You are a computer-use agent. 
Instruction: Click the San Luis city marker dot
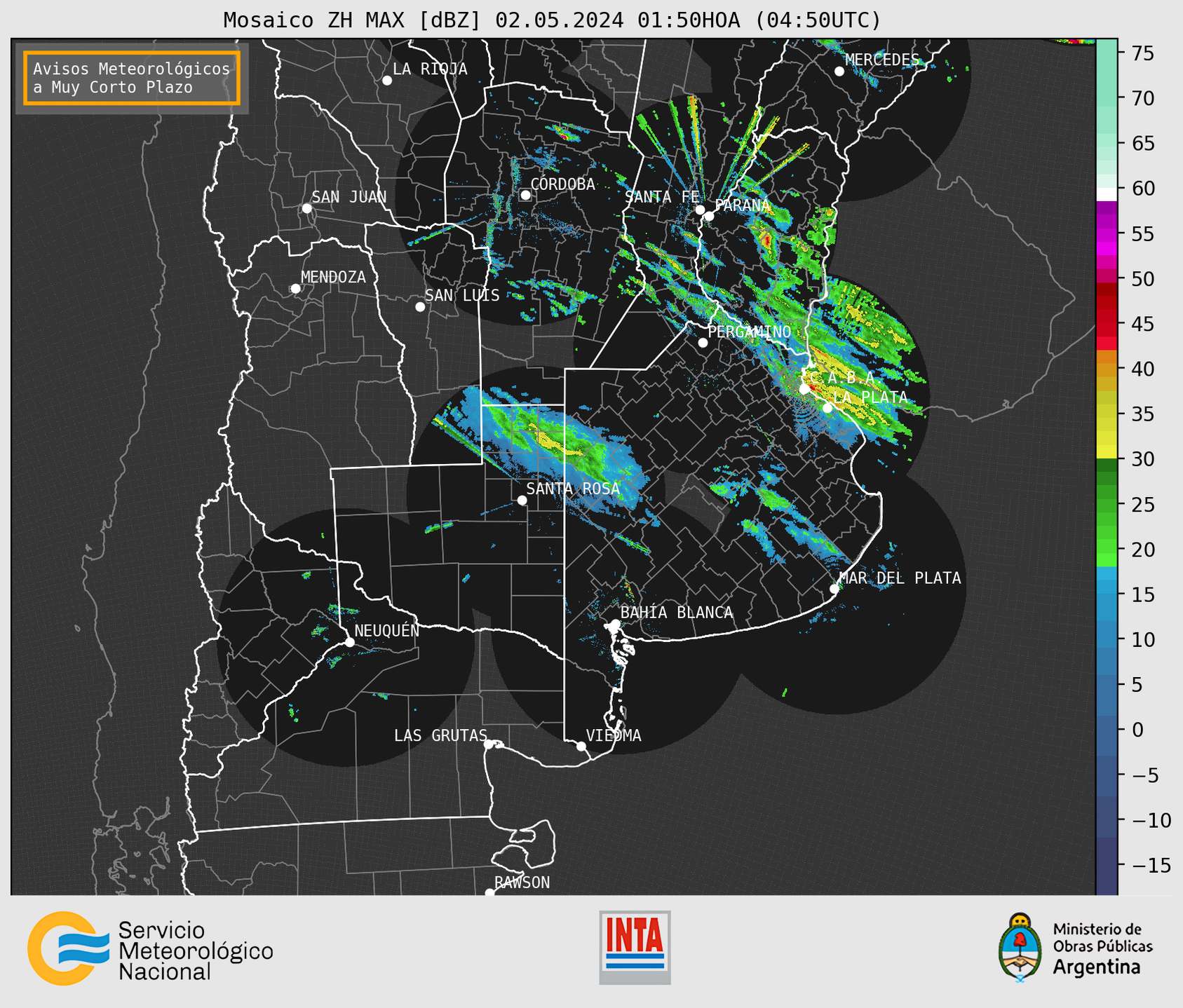pos(420,307)
